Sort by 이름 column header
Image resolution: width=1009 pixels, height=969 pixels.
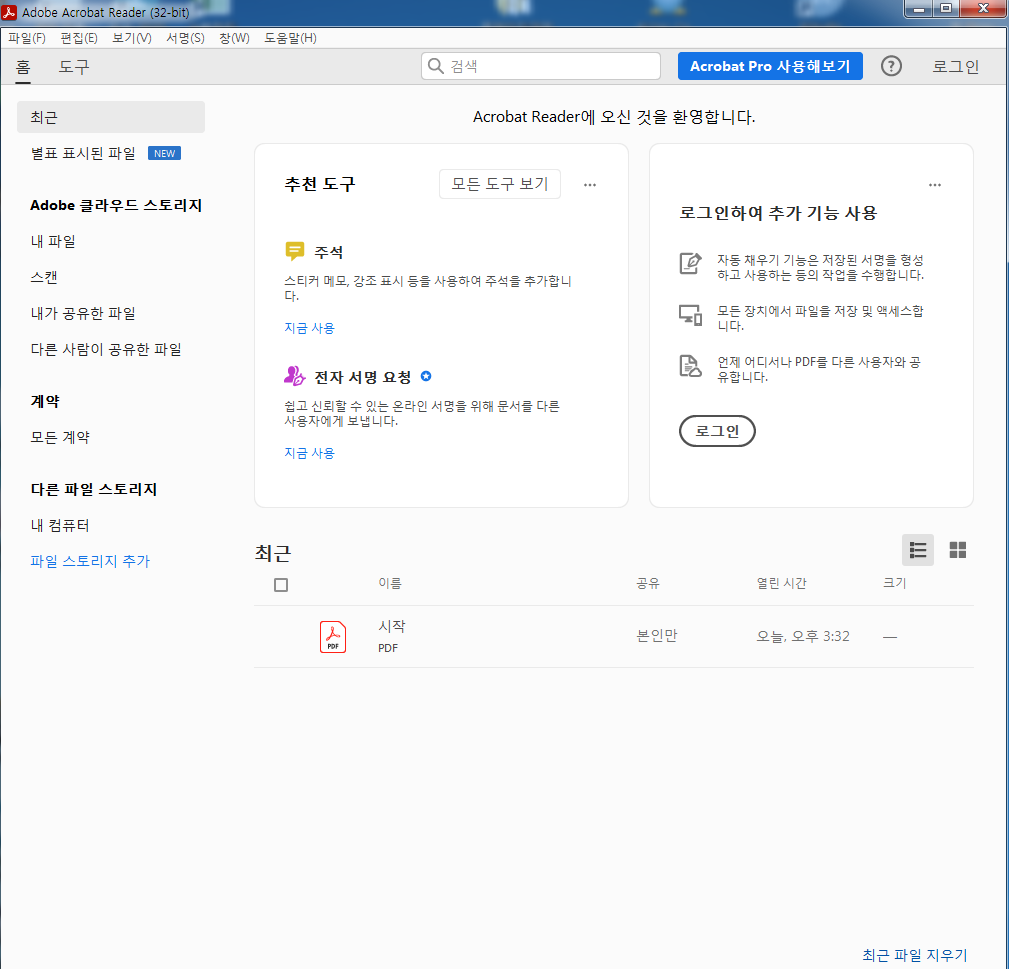390,582
